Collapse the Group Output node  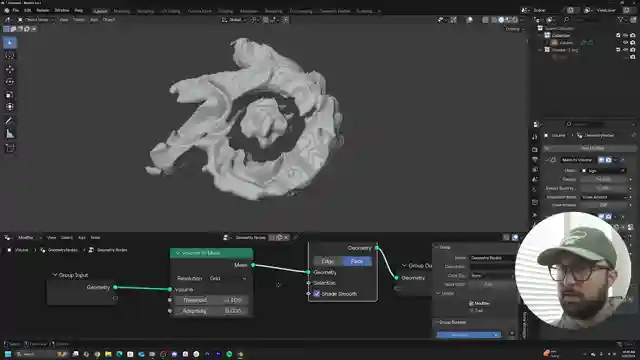click(404, 265)
